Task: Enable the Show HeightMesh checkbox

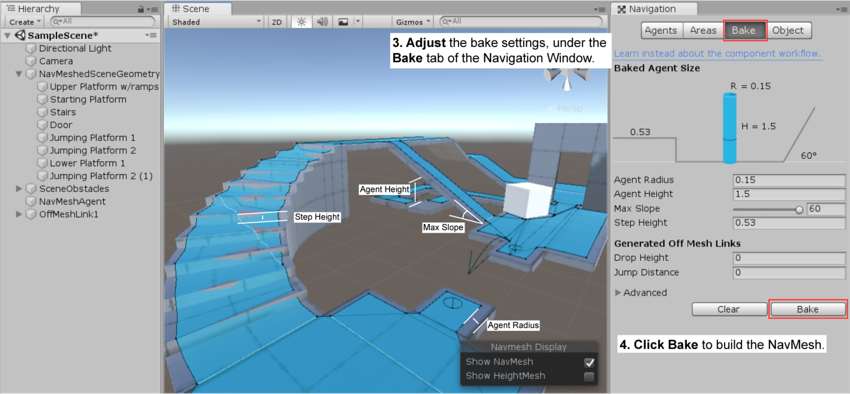Action: click(589, 377)
